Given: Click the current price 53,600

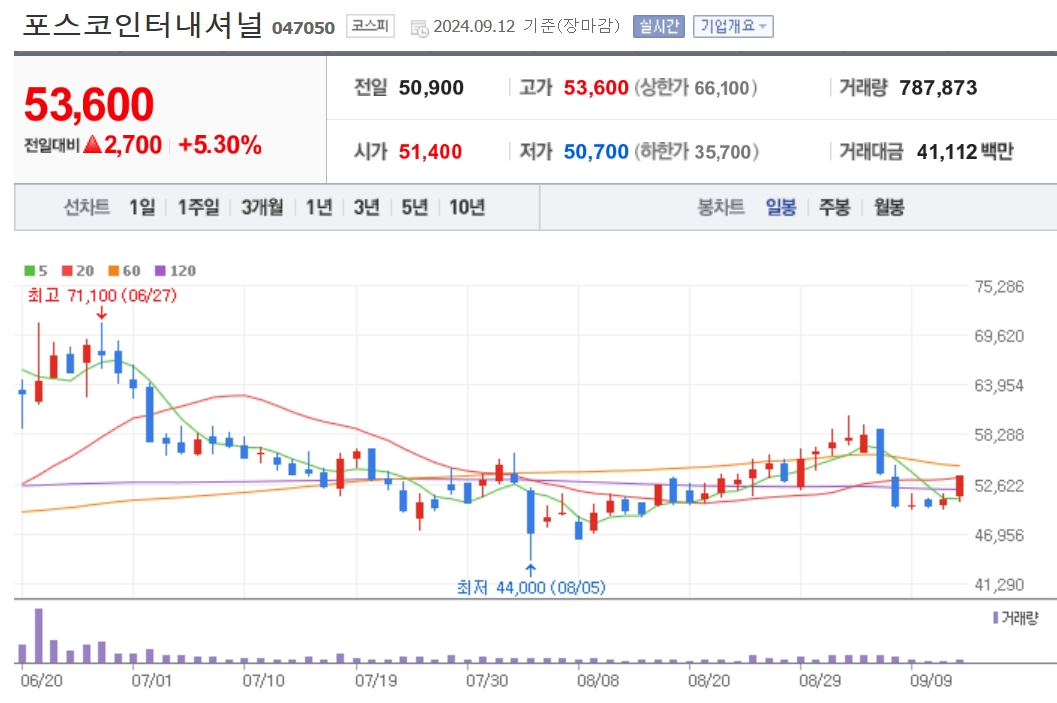Looking at the screenshot, I should pos(89,104).
